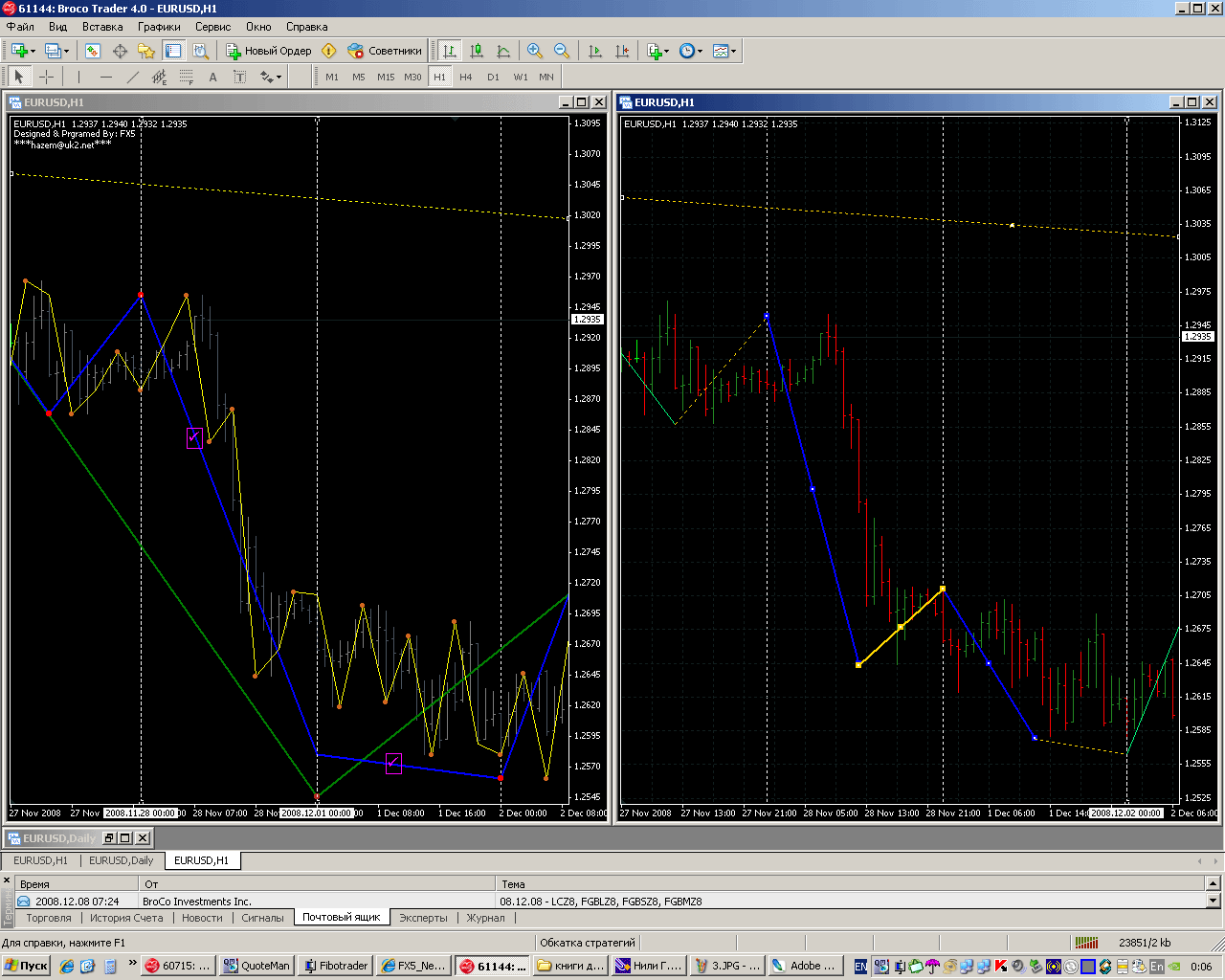Open the Вставка menu

(x=102, y=27)
